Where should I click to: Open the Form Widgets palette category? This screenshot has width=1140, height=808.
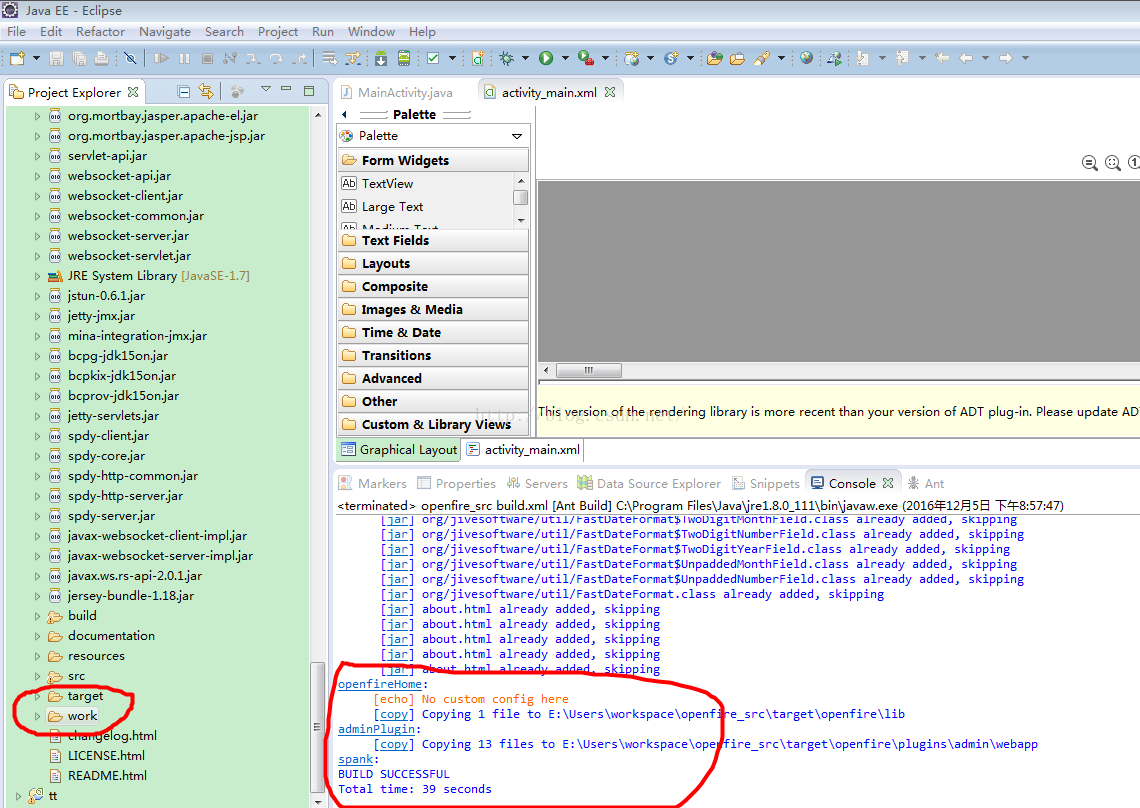click(433, 160)
